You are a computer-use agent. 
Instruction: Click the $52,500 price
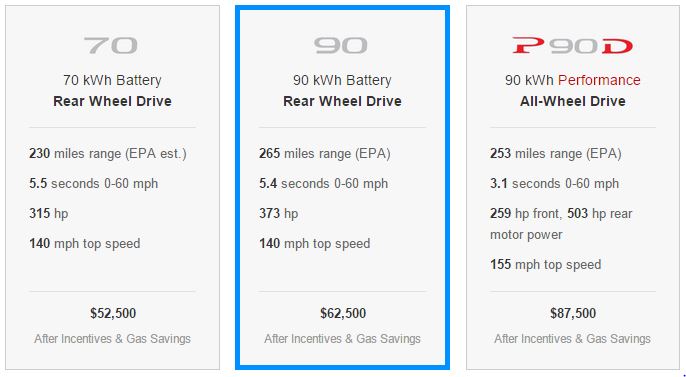113,313
